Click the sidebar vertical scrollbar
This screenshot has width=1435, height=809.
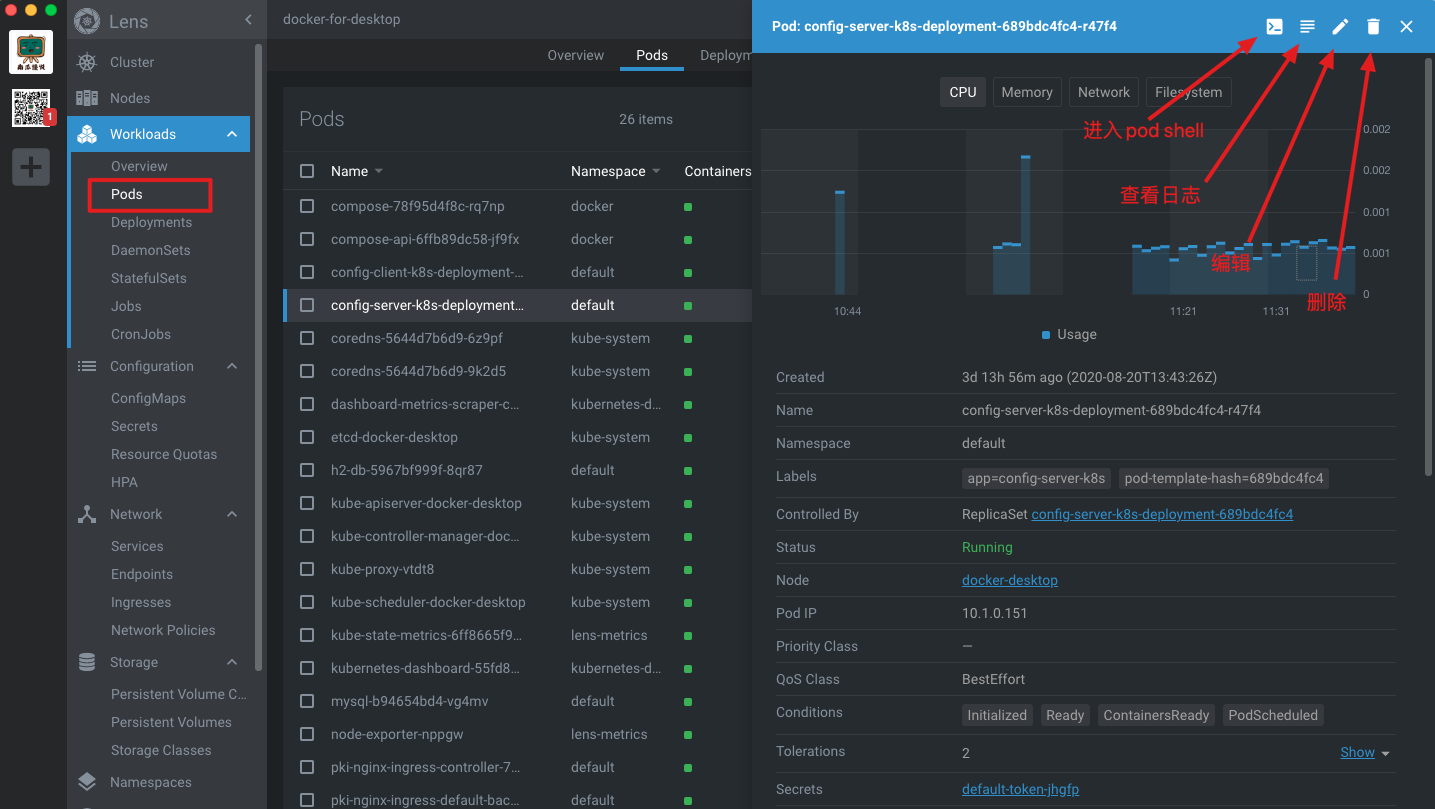(x=260, y=355)
